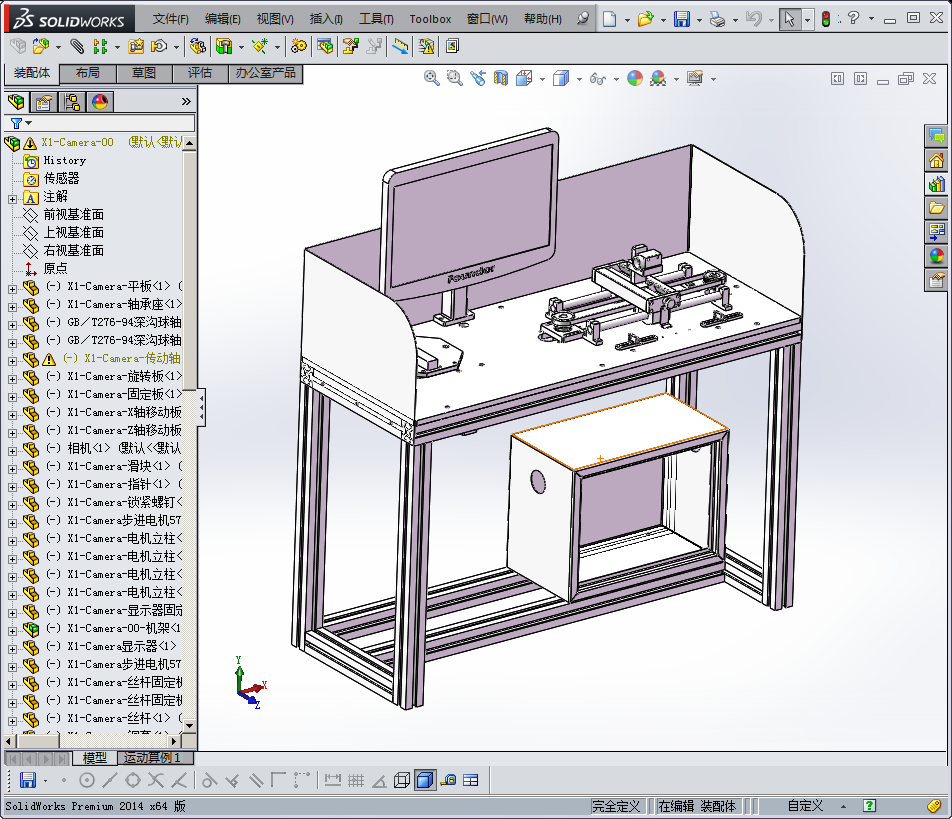Image resolution: width=952 pixels, height=819 pixels.
Task: Click the Mate paperclip icon
Action: coord(76,46)
